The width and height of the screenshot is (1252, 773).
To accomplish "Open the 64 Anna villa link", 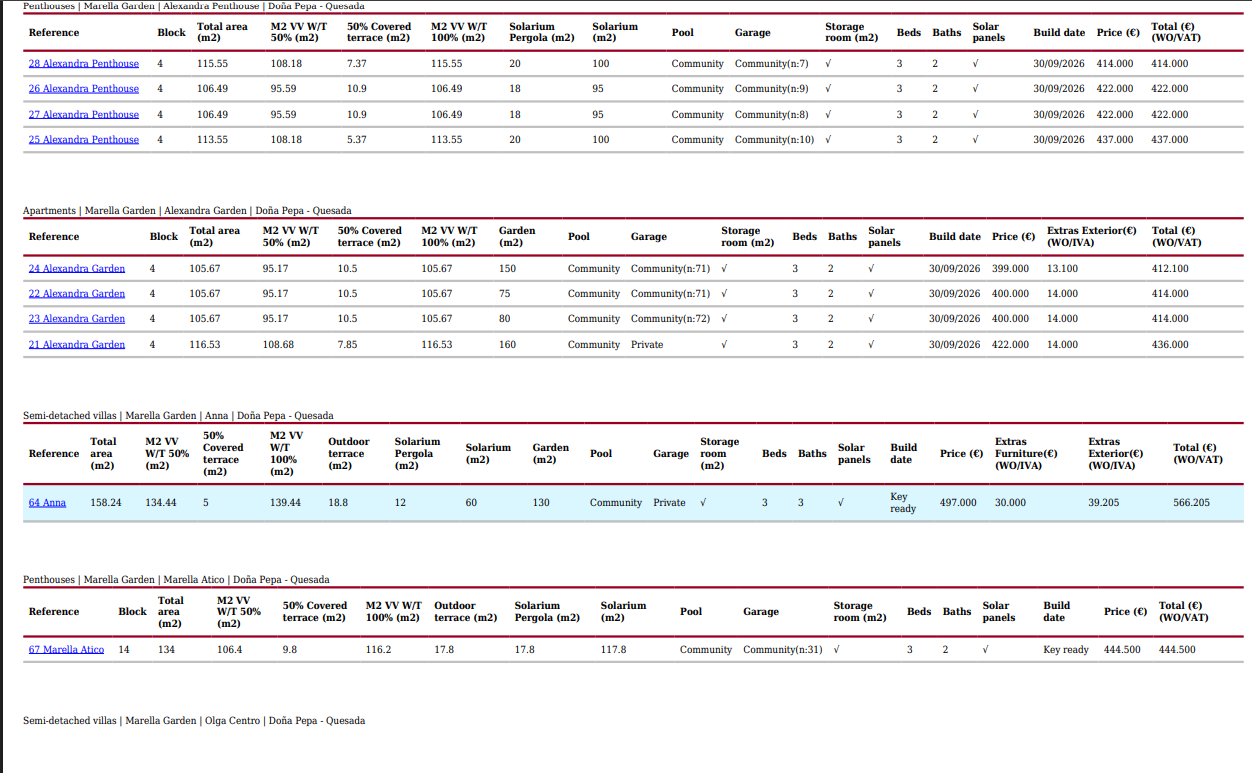I will point(47,503).
